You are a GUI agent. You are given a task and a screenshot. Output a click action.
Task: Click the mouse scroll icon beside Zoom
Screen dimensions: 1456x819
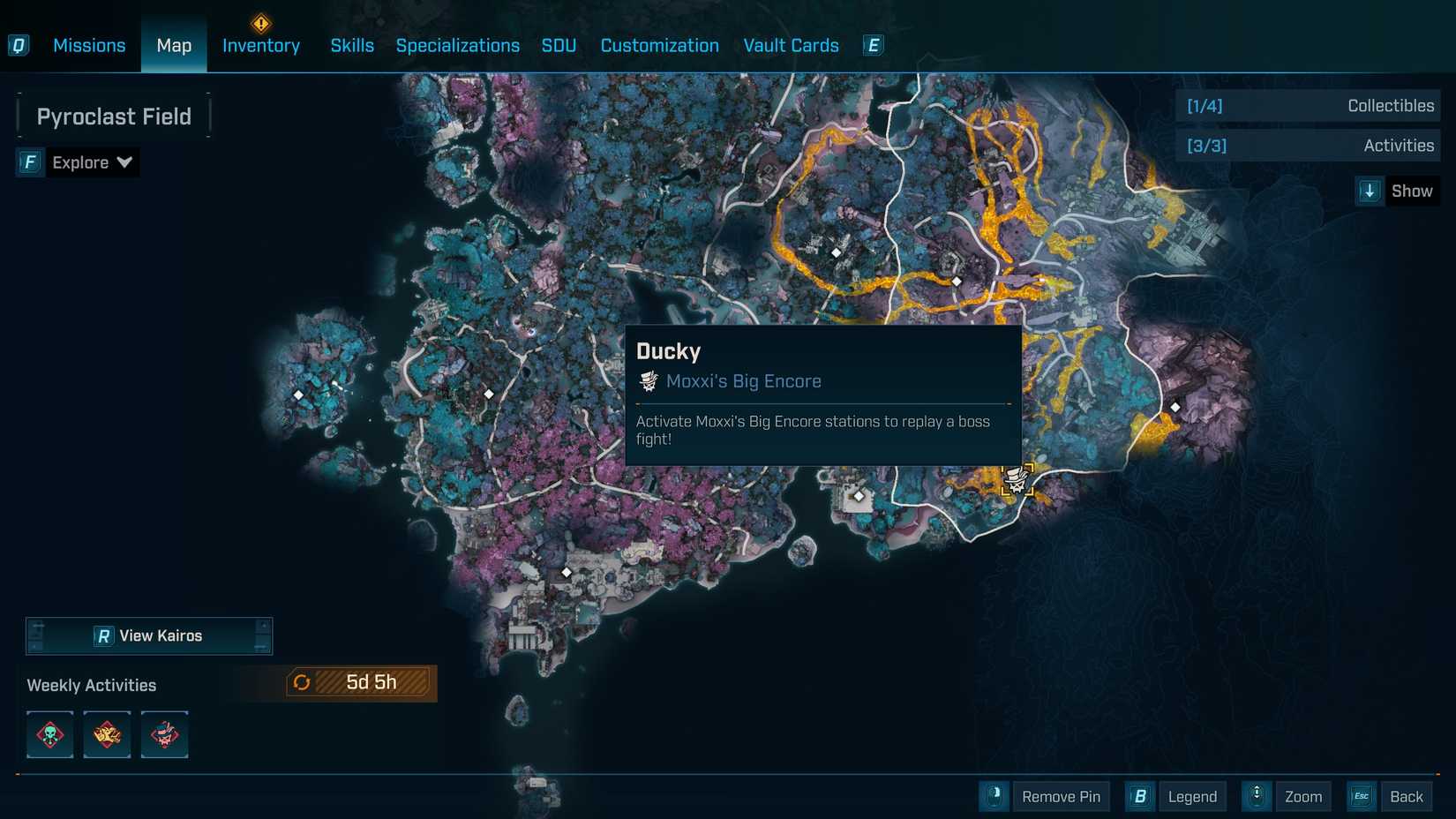(x=1257, y=797)
